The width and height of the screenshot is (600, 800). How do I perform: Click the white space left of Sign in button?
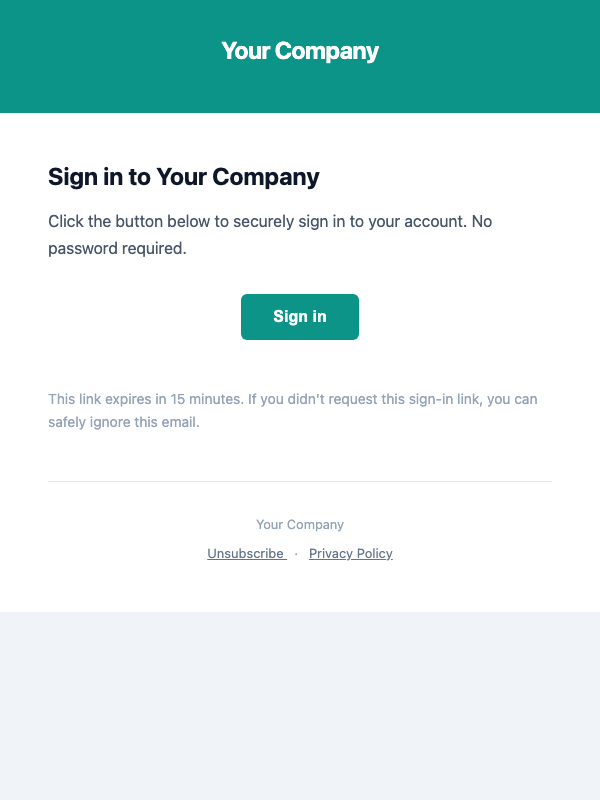click(140, 317)
